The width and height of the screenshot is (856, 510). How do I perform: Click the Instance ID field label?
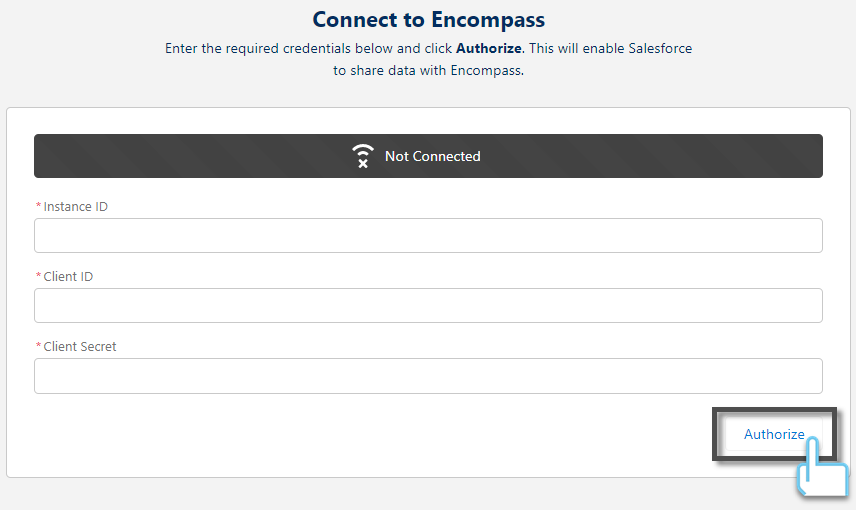75,206
